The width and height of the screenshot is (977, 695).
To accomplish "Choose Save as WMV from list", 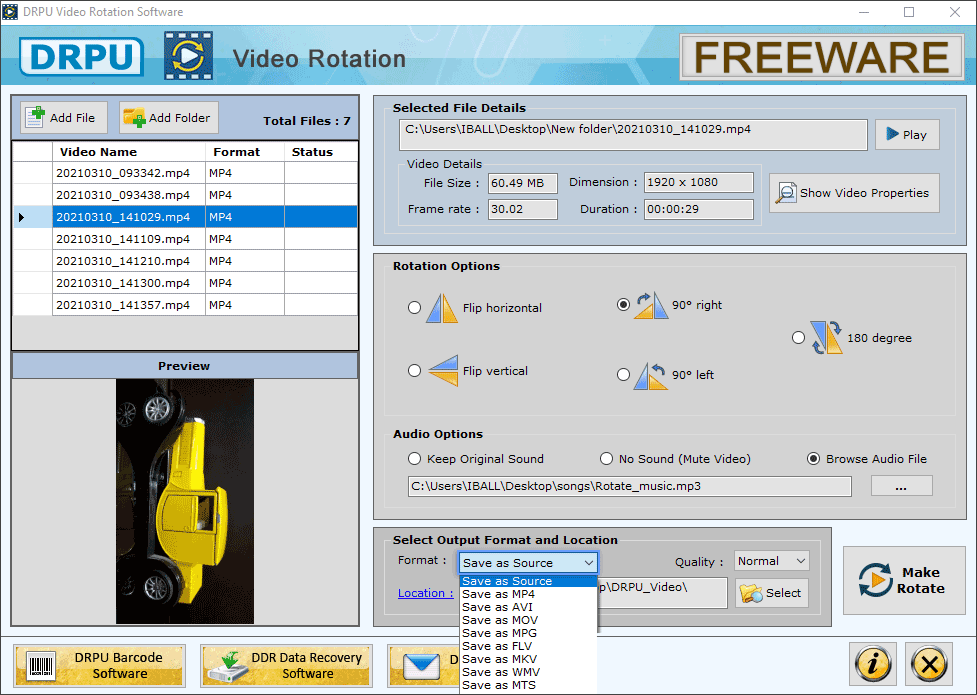I will pos(528,673).
